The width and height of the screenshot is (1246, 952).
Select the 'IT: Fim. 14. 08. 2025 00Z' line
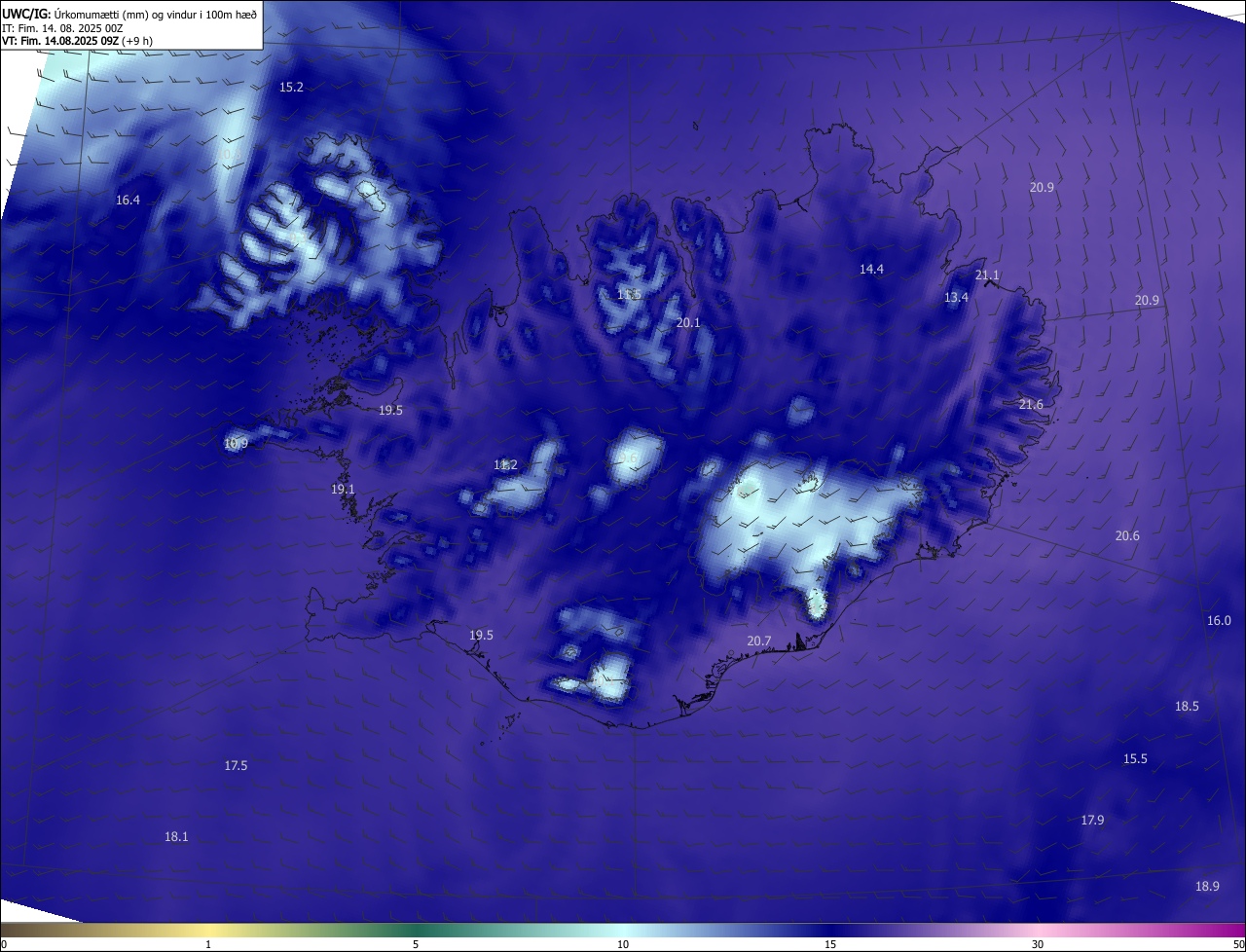click(x=62, y=27)
